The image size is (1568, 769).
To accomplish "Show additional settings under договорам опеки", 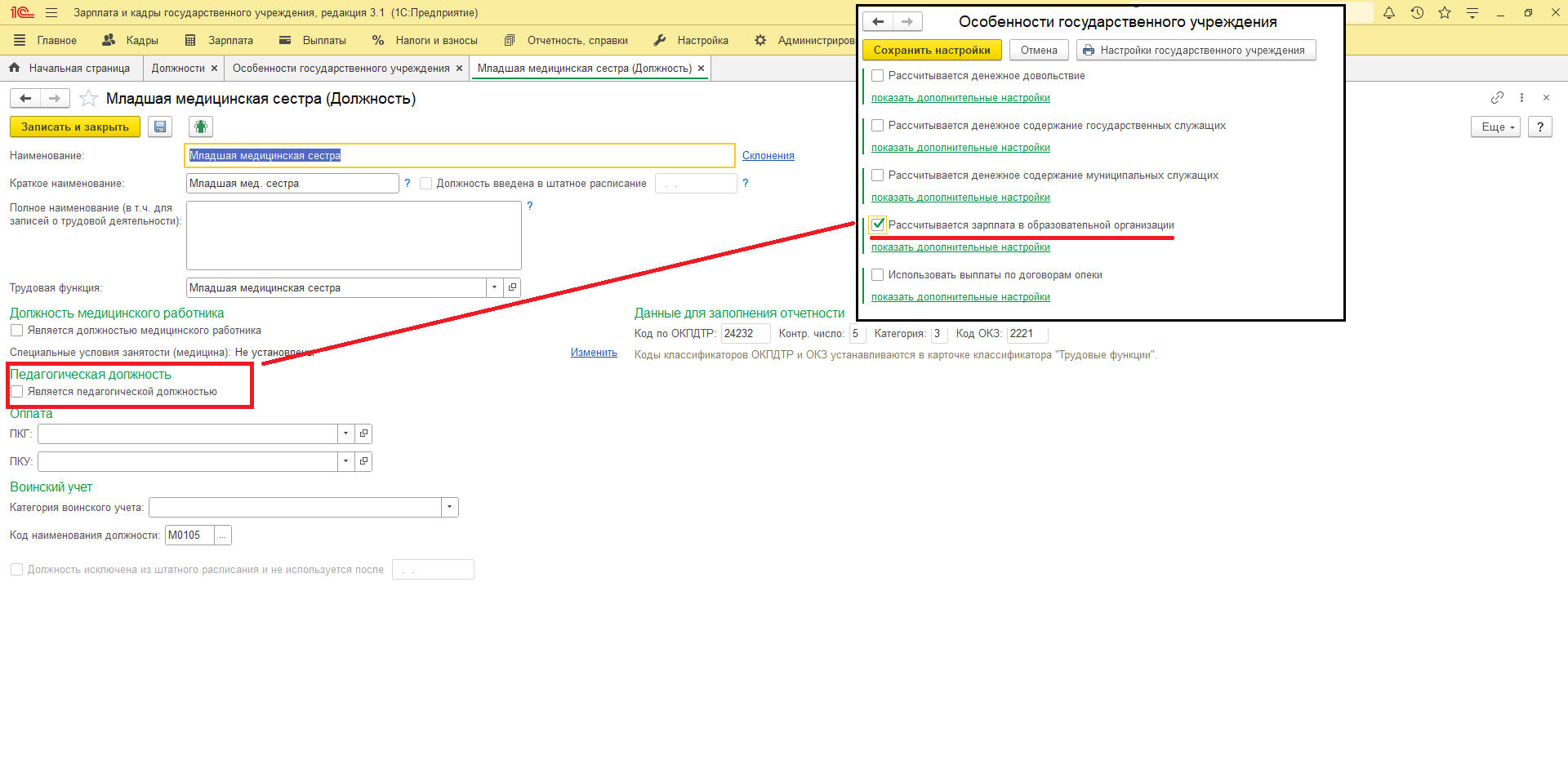I will tap(960, 297).
